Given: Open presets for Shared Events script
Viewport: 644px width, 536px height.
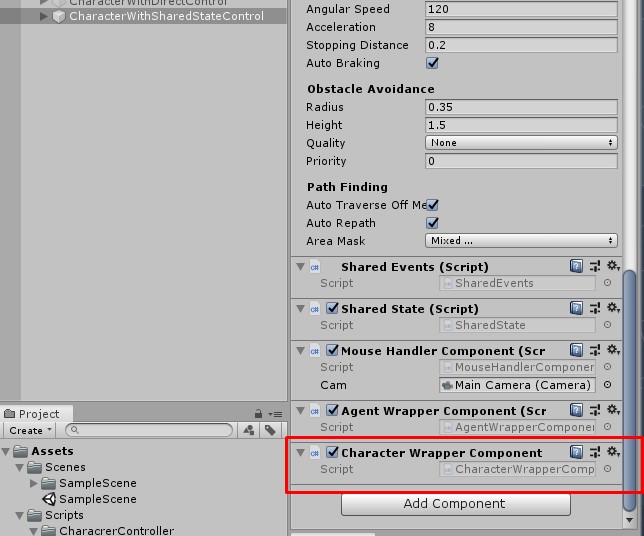Looking at the screenshot, I should pos(595,266).
